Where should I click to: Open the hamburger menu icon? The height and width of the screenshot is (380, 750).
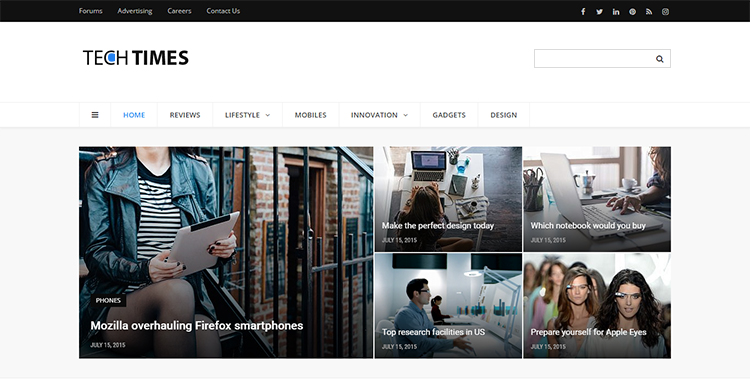pos(95,115)
